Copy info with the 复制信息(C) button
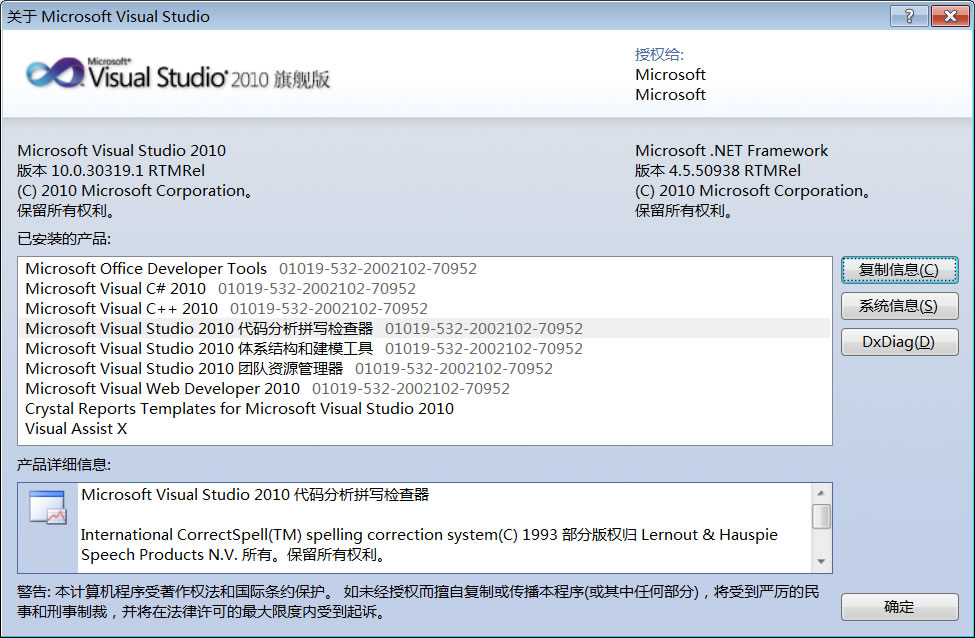Viewport: 975px width, 638px height. coord(899,270)
